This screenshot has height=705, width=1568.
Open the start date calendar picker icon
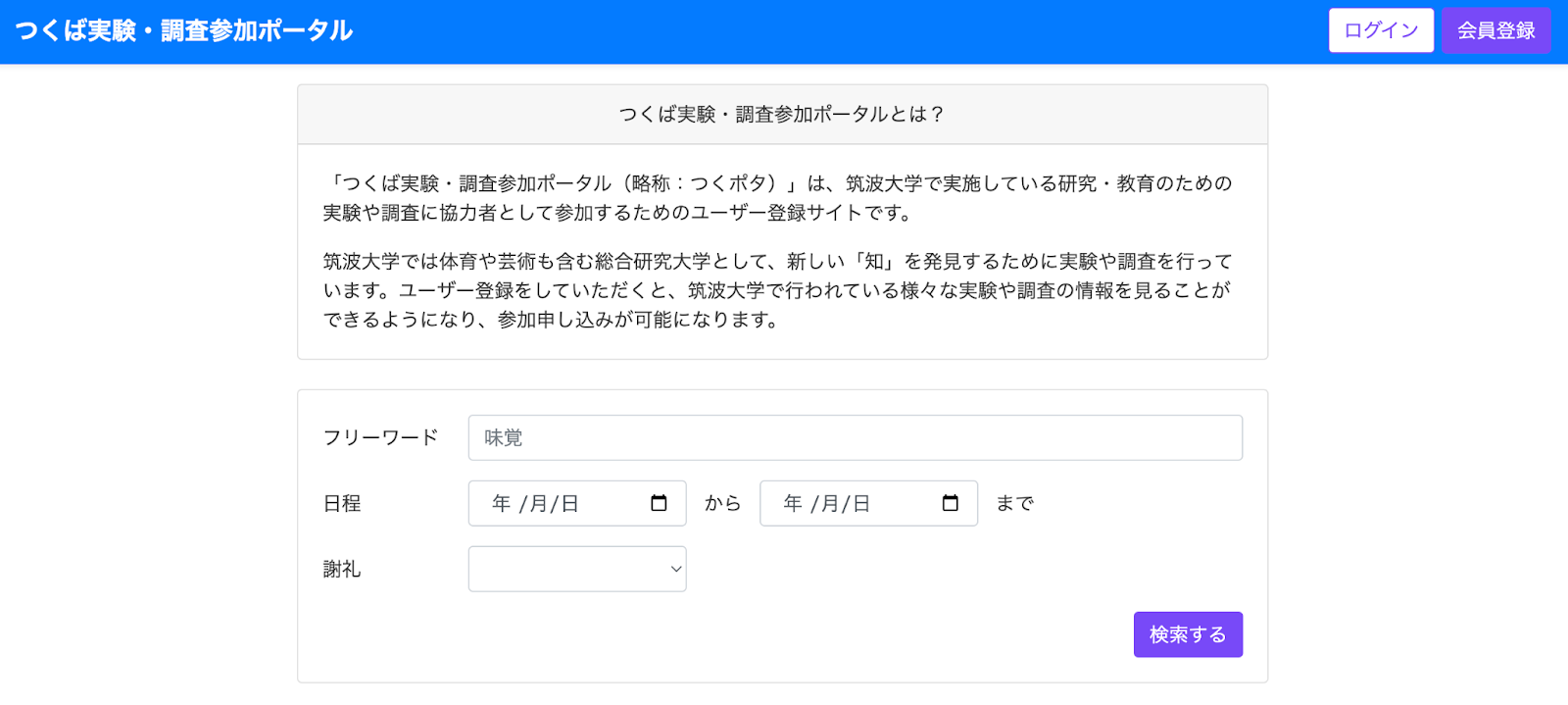click(659, 503)
